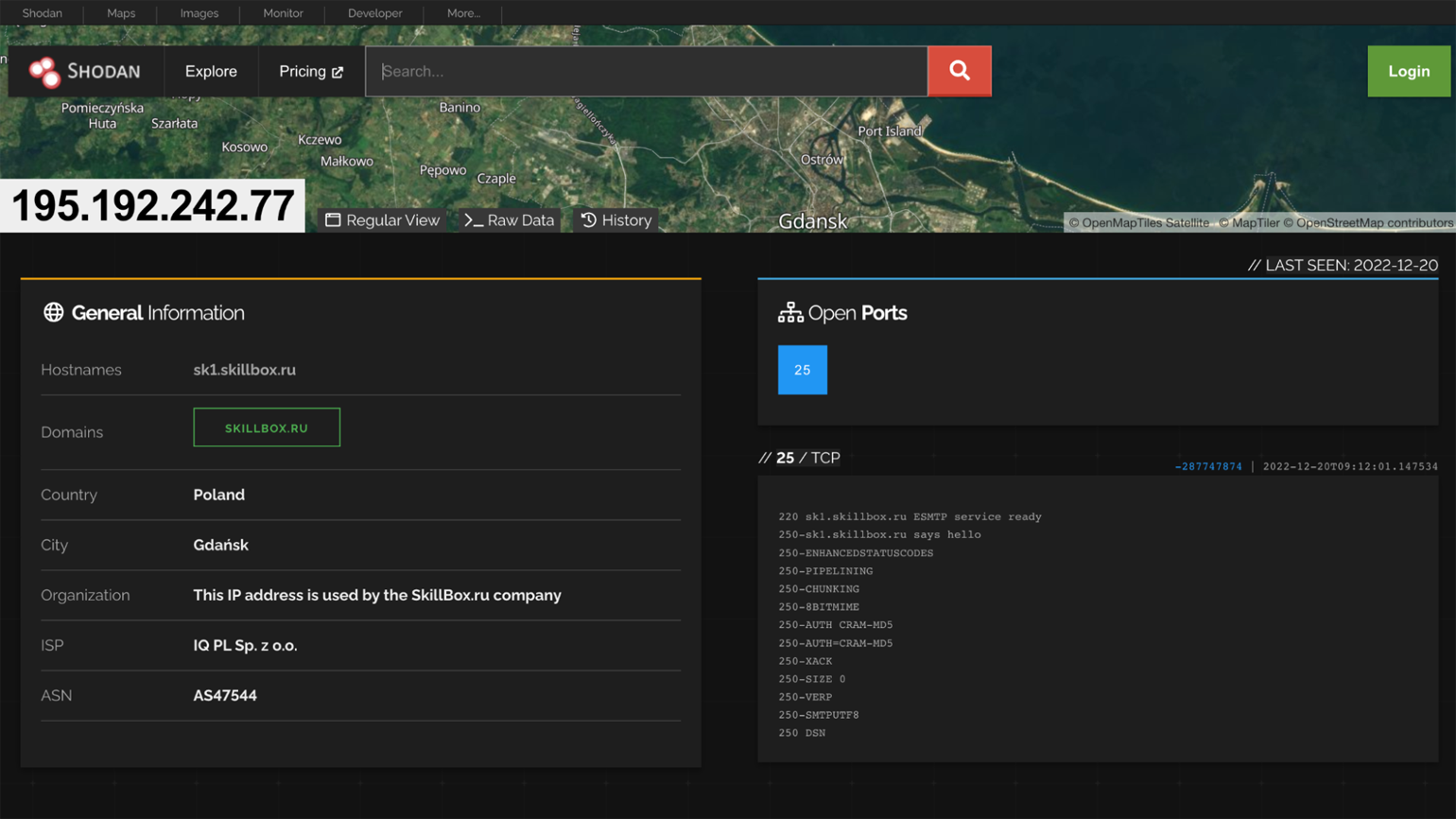
Task: Click banner line '250-XACK'
Action: 806,661
